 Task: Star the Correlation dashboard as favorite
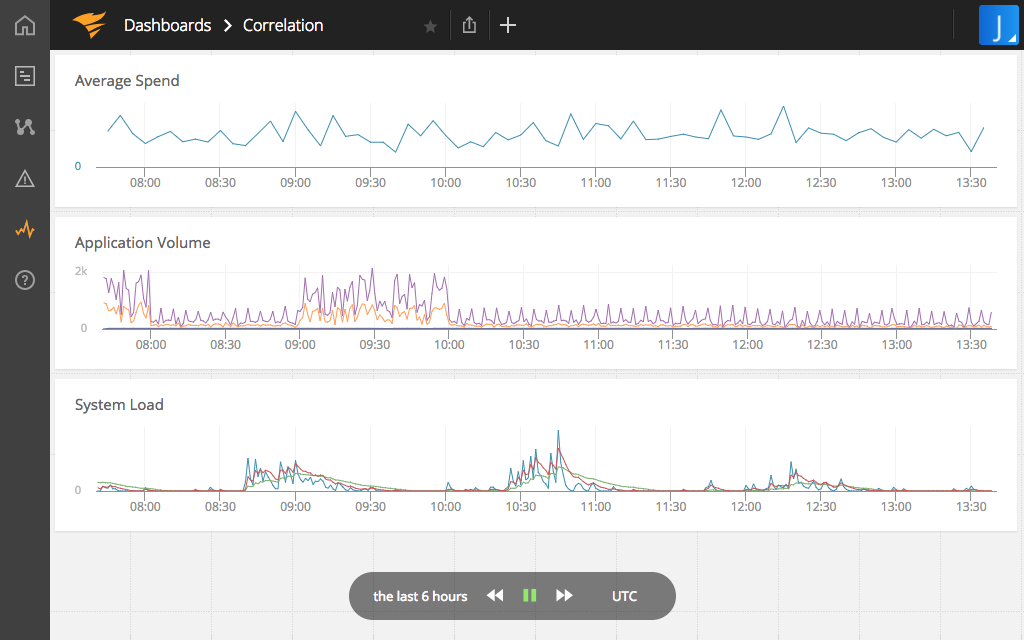pyautogui.click(x=430, y=26)
